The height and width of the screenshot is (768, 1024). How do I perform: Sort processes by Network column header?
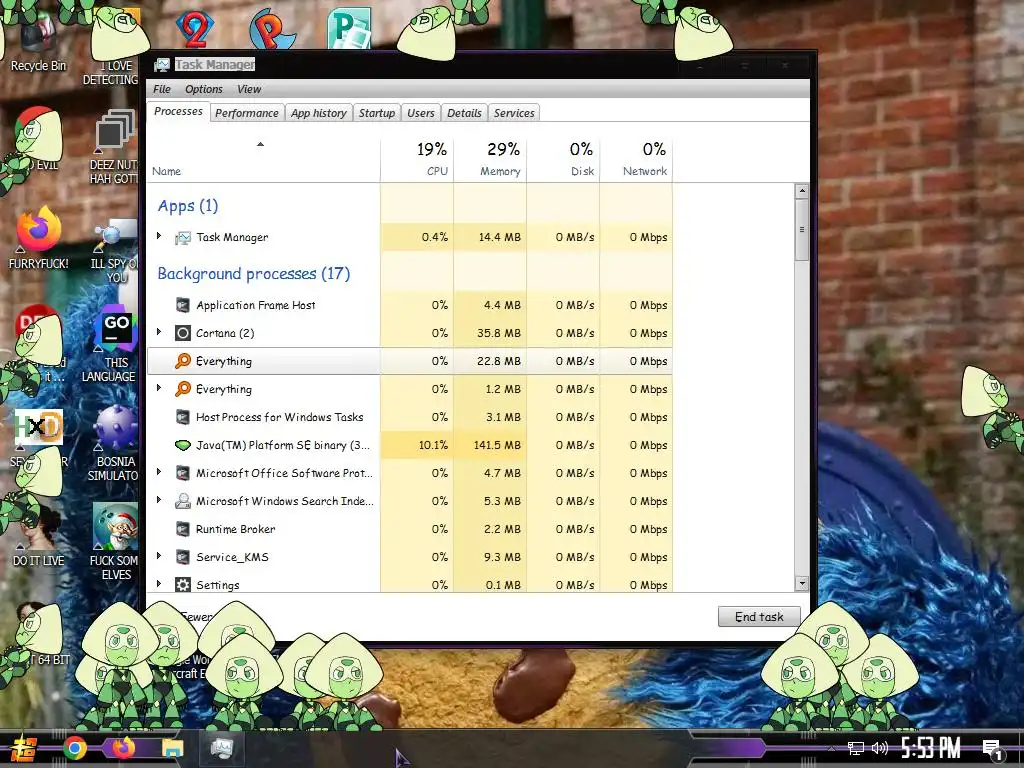pos(637,159)
